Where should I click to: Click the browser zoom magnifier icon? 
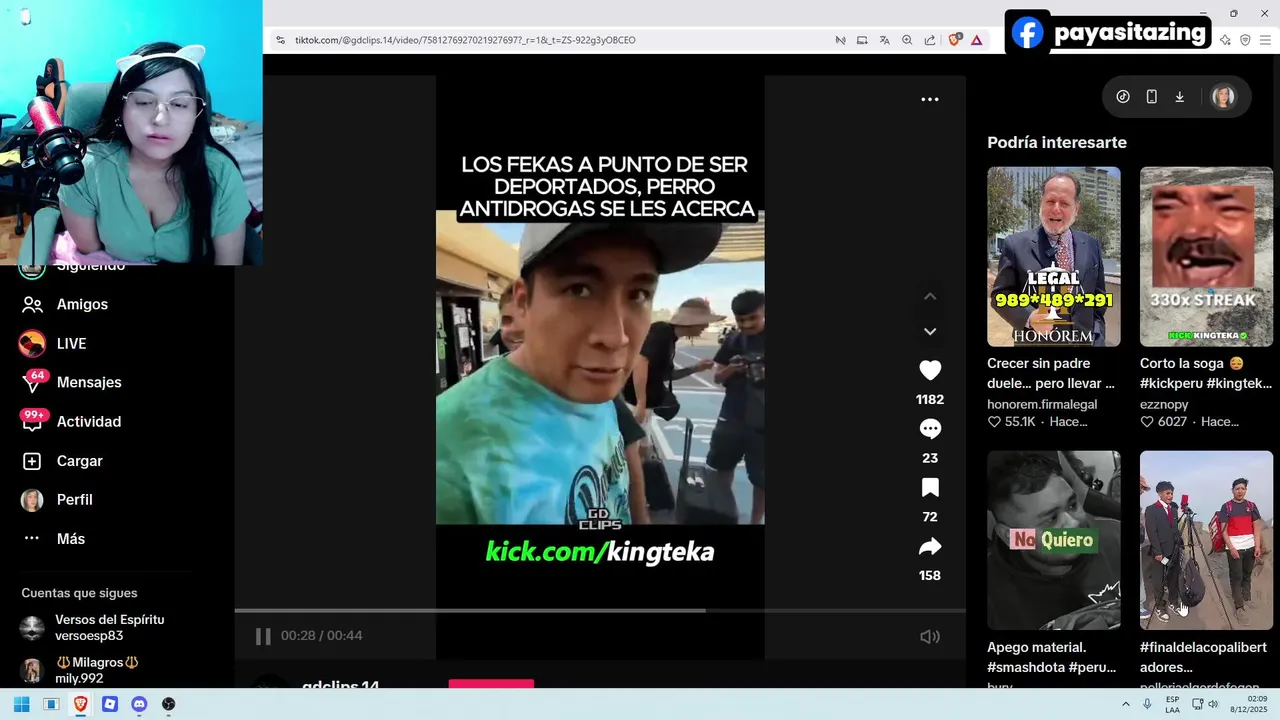907,40
